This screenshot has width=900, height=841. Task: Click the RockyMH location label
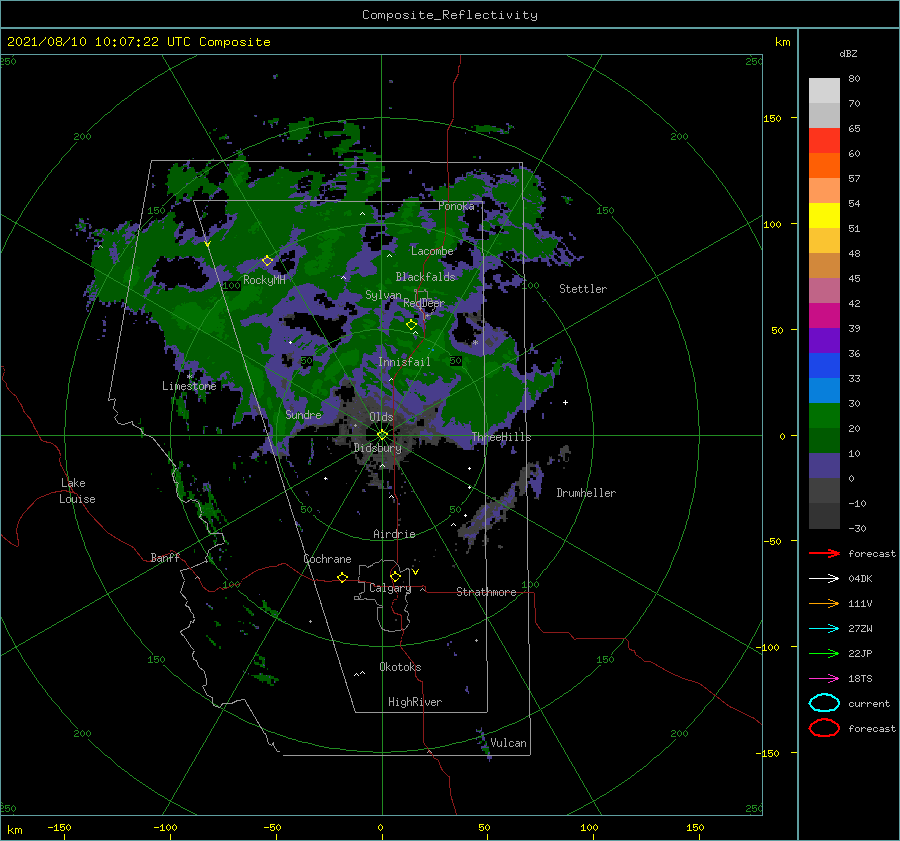coord(264,280)
